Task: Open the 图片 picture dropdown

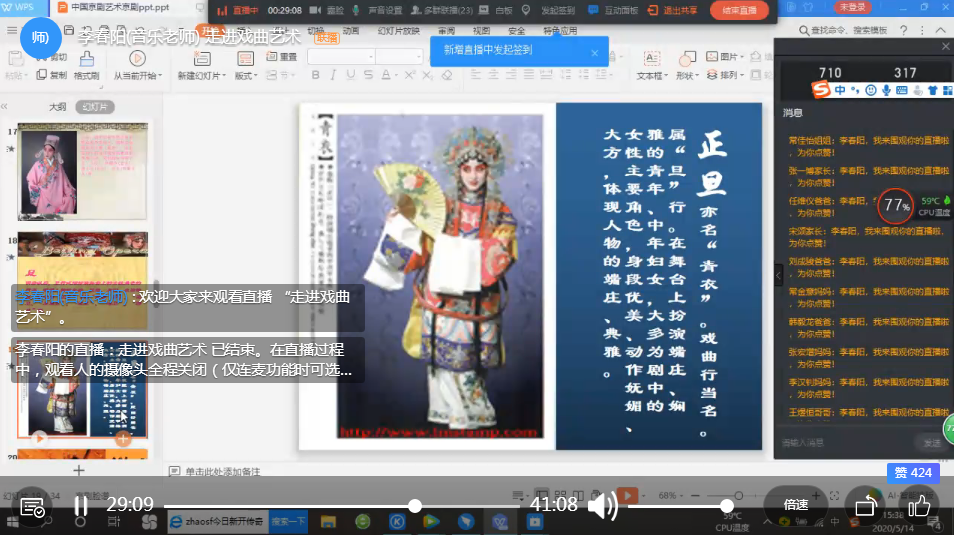Action: (x=725, y=57)
